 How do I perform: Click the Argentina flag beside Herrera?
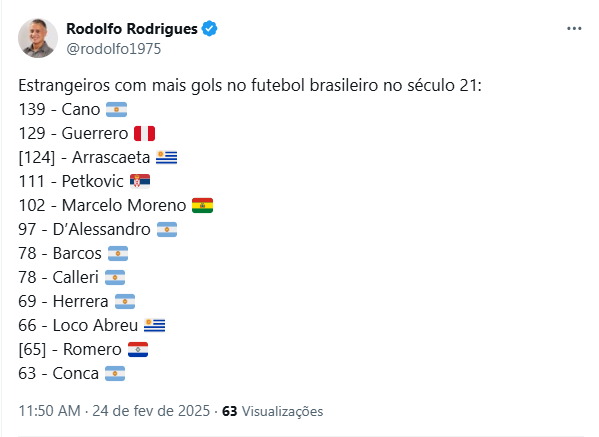125,301
